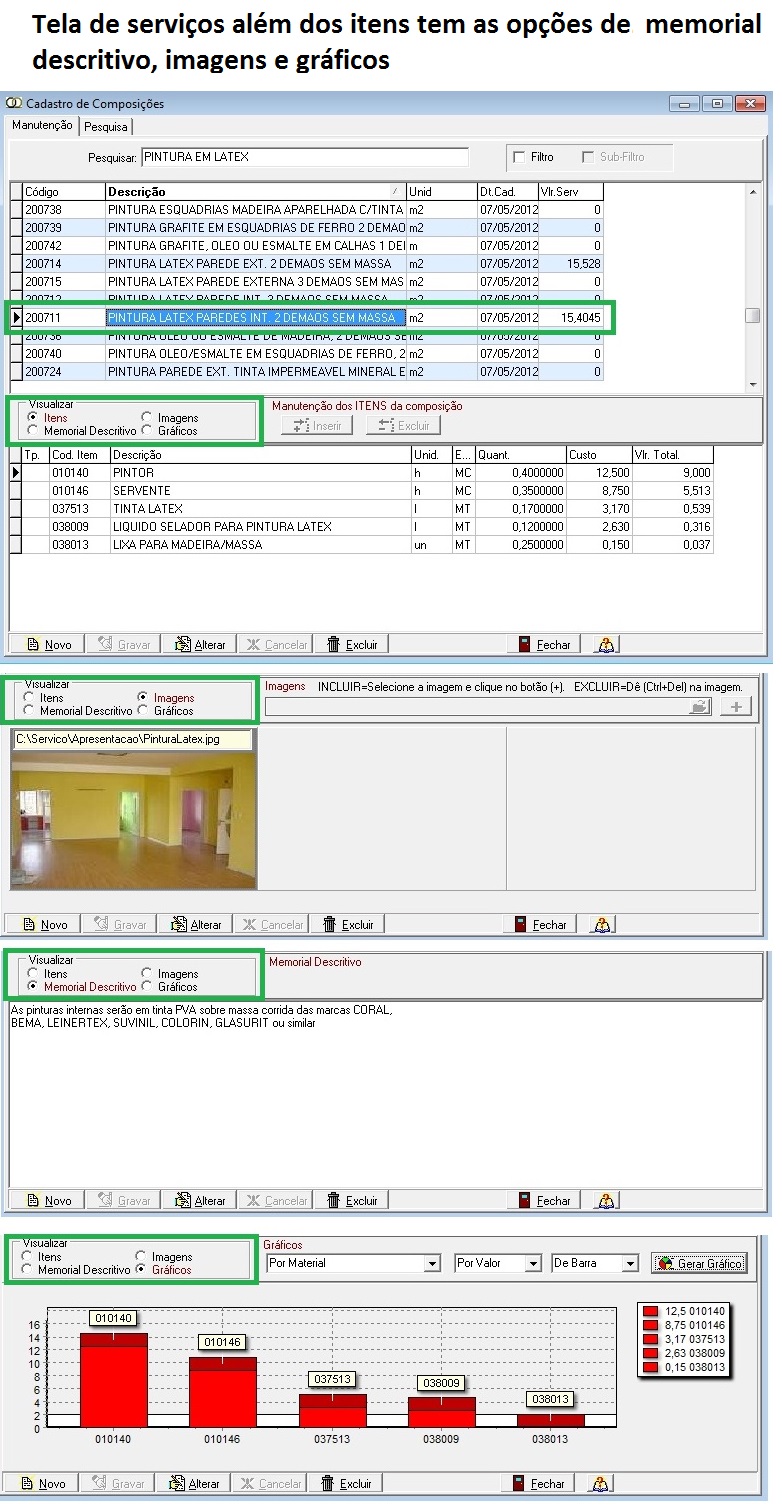Open the Por Material dropdown
782x1510 pixels.
pos(432,1264)
